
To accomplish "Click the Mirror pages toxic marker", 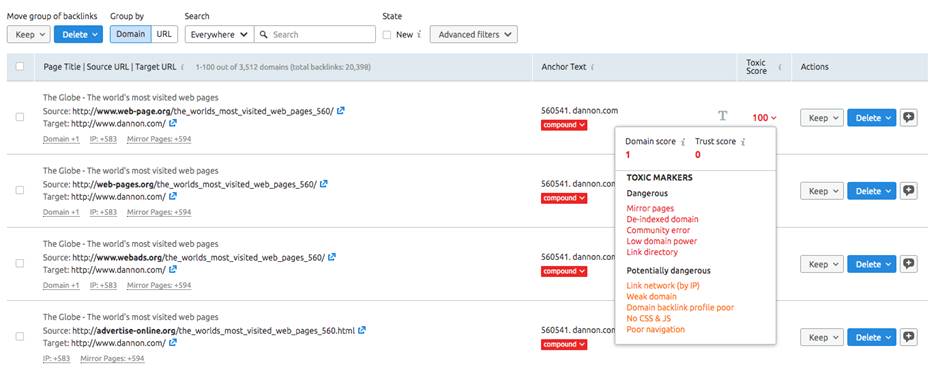I will click(x=650, y=208).
